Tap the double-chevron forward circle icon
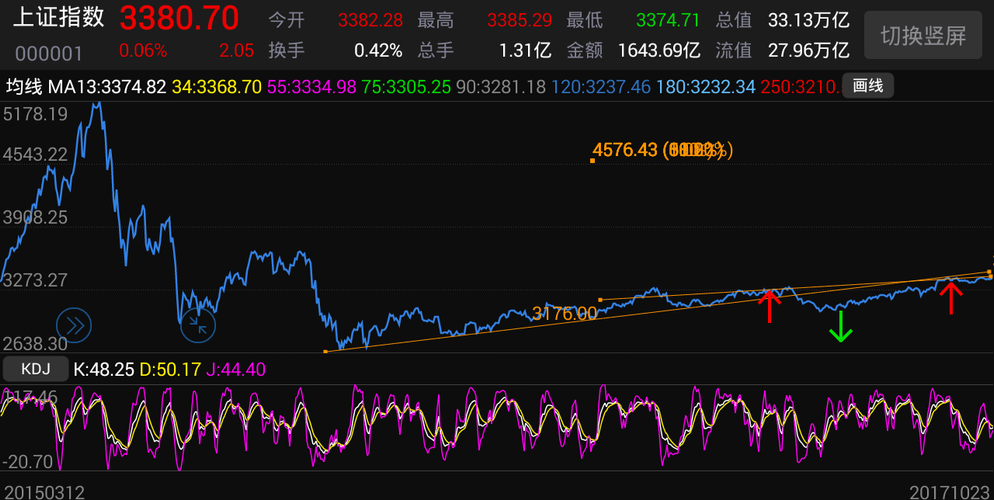The image size is (994, 500). point(74,326)
